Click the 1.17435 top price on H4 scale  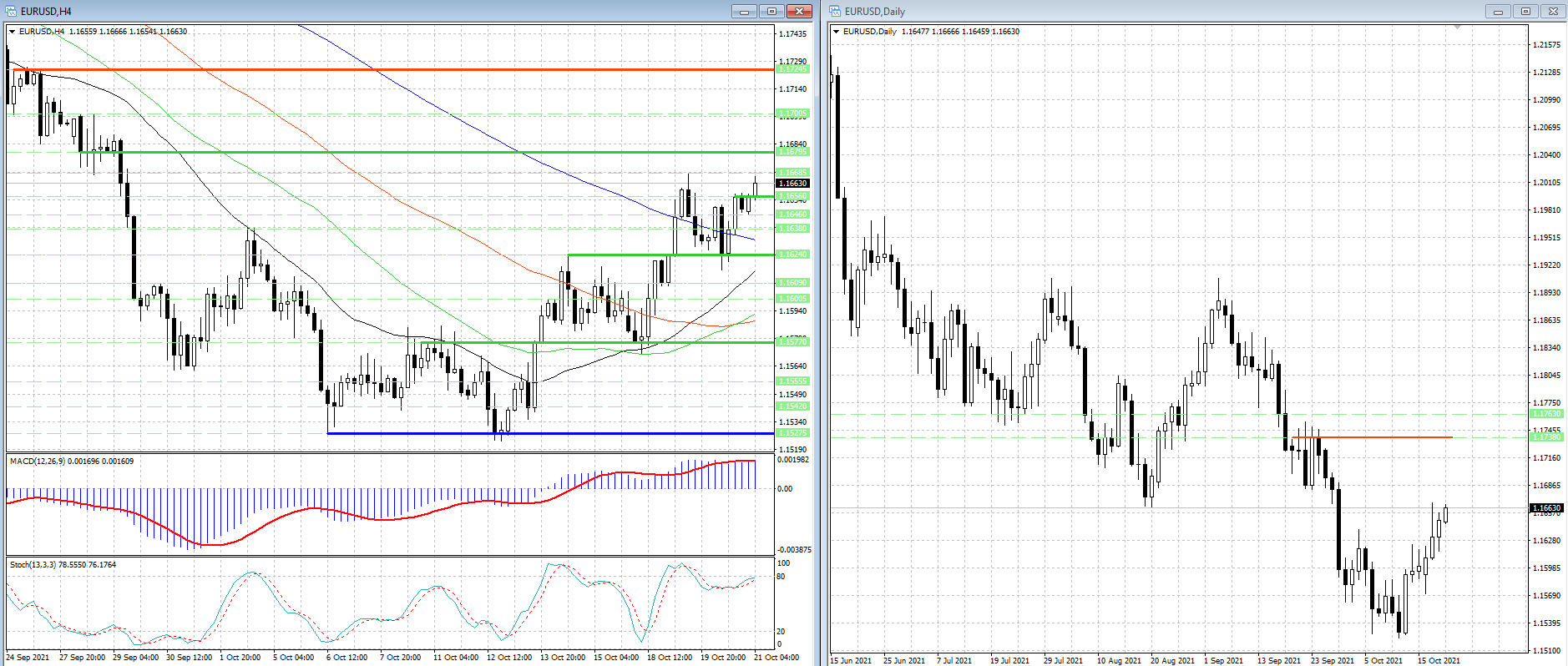792,33
